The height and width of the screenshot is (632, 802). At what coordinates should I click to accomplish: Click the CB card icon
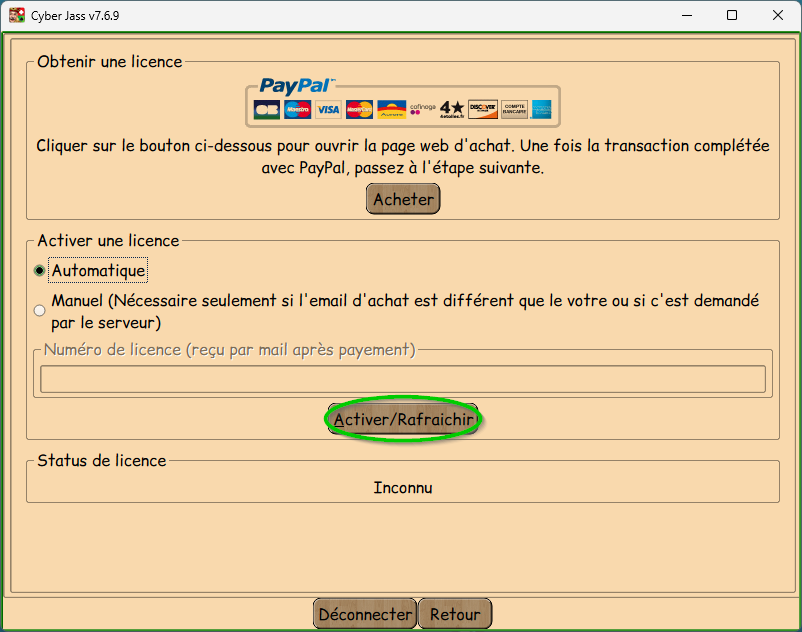(266, 109)
